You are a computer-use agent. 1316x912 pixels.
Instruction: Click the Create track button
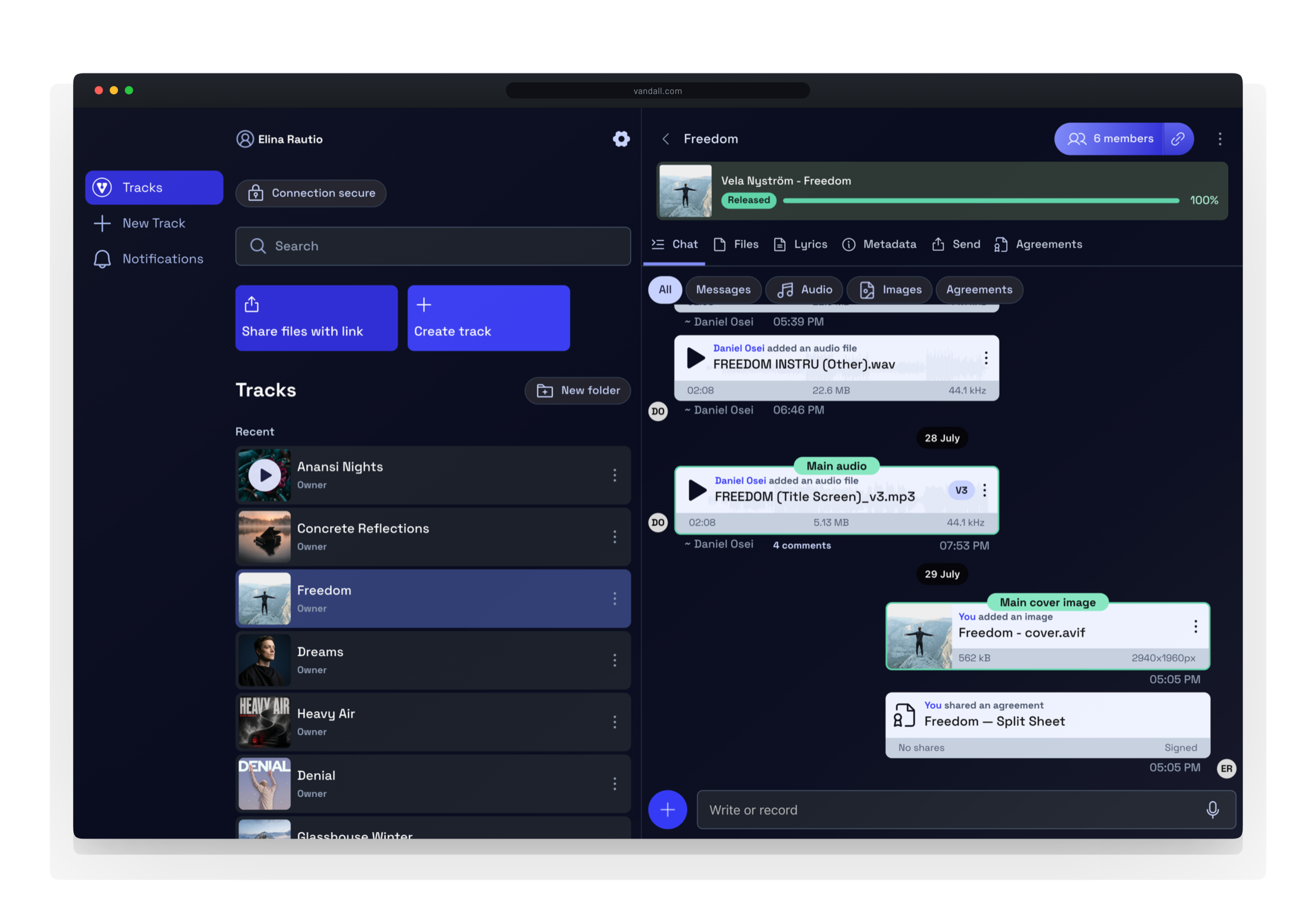coord(489,318)
